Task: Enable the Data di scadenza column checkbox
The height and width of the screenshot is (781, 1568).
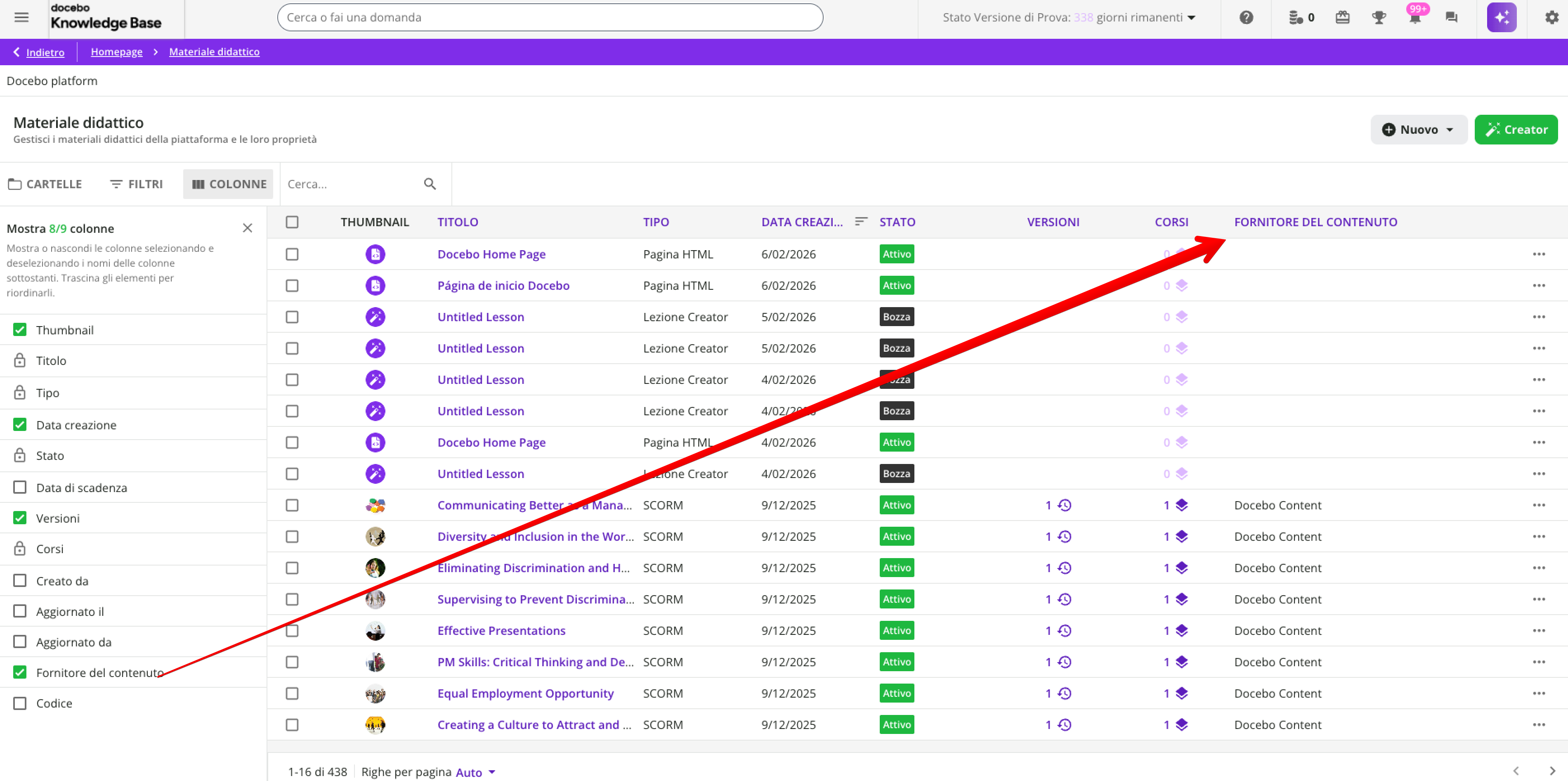Action: click(20, 487)
